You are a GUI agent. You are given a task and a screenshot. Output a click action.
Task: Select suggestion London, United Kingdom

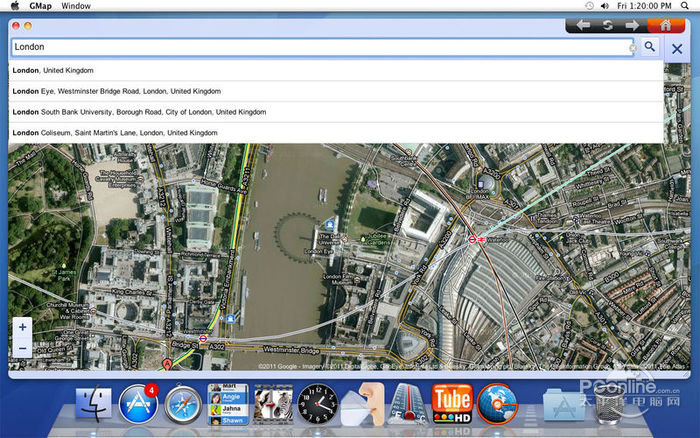(x=336, y=71)
